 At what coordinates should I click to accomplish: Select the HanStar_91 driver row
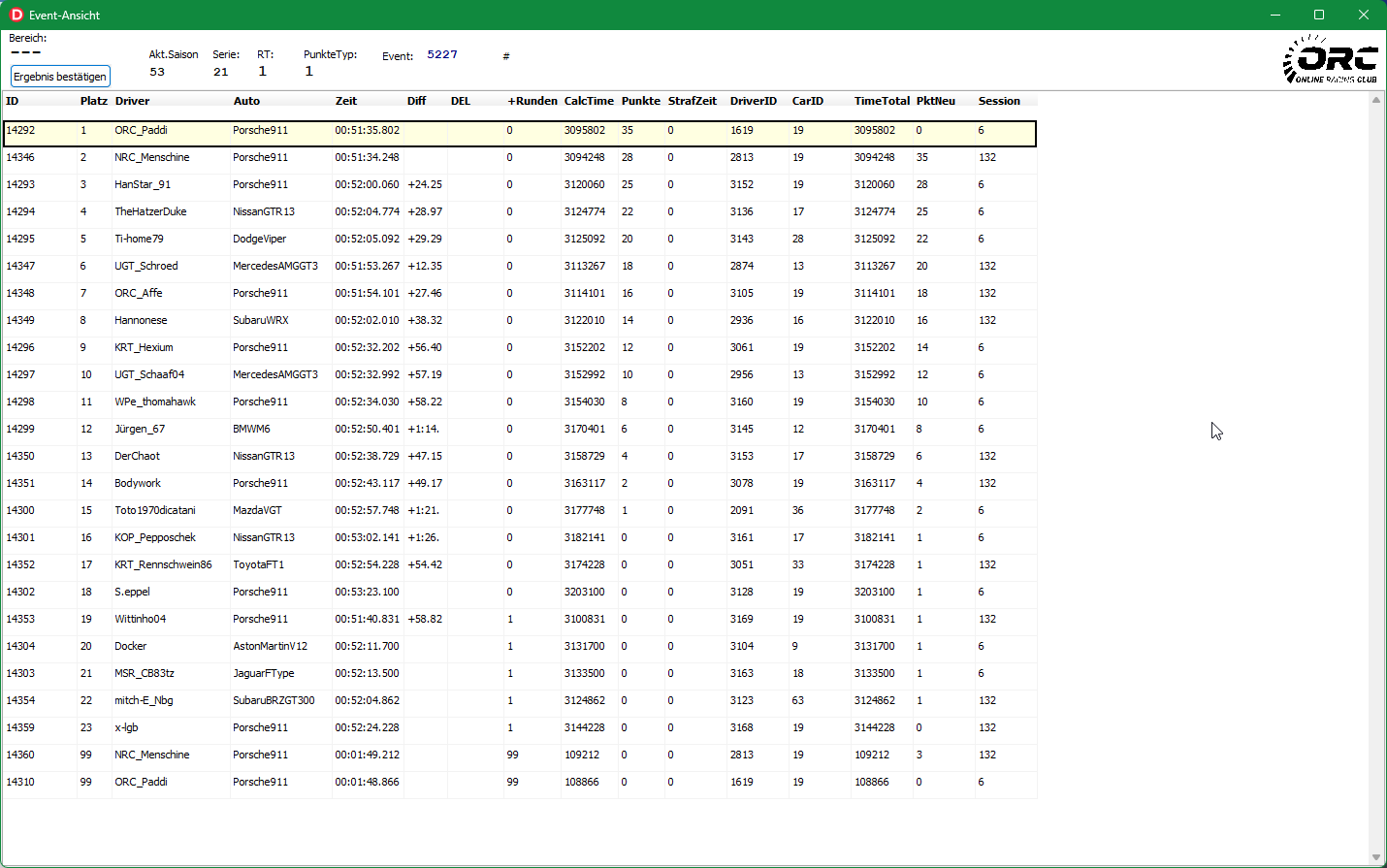click(143, 184)
